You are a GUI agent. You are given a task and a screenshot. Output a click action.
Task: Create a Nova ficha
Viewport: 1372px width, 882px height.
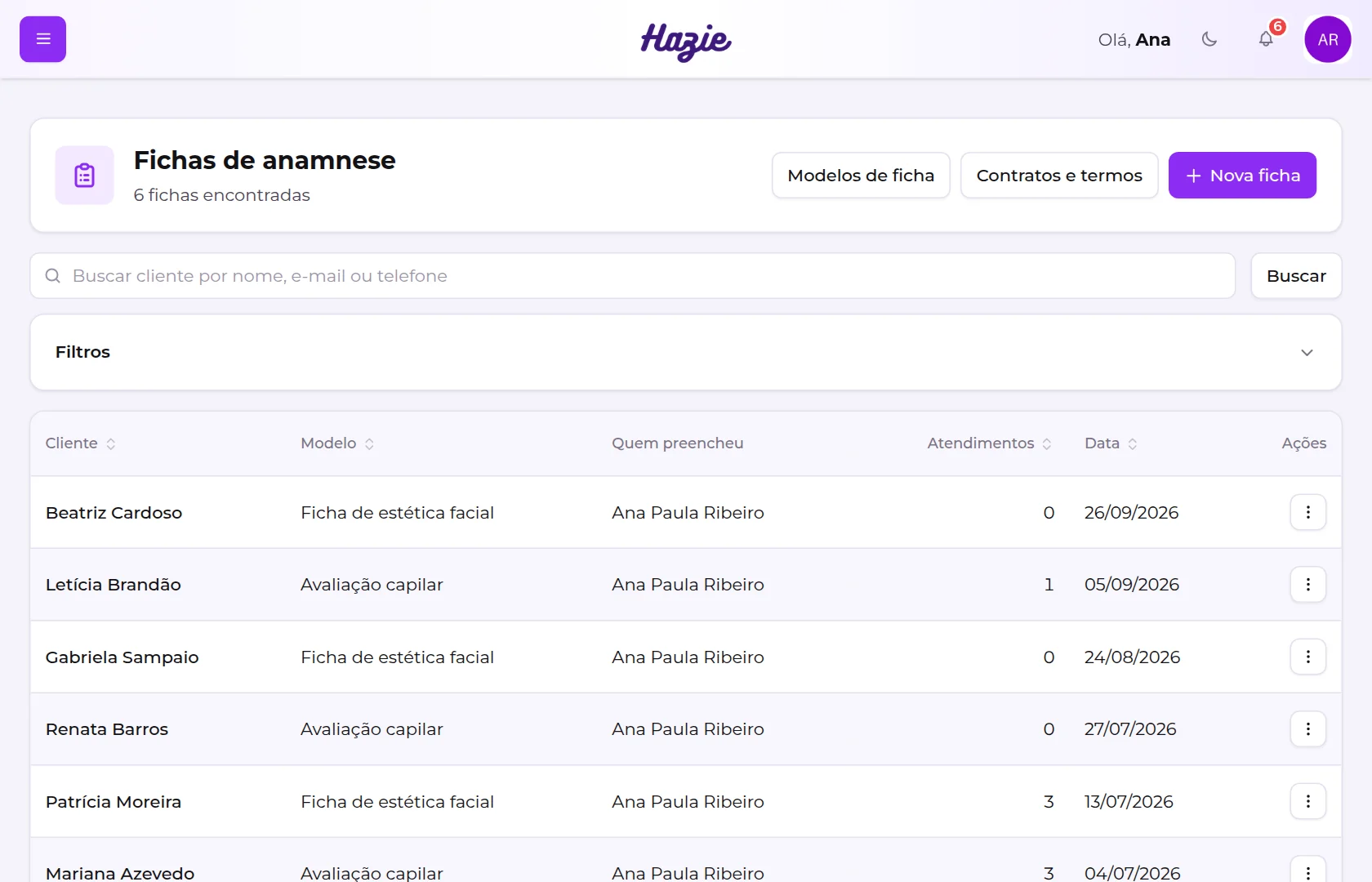point(1242,176)
